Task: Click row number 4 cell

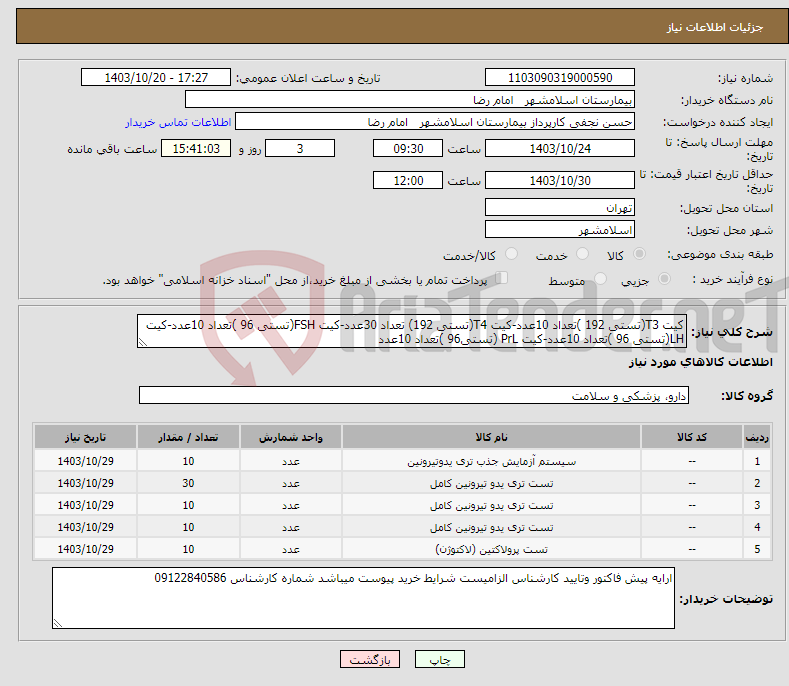Action: 757,527
